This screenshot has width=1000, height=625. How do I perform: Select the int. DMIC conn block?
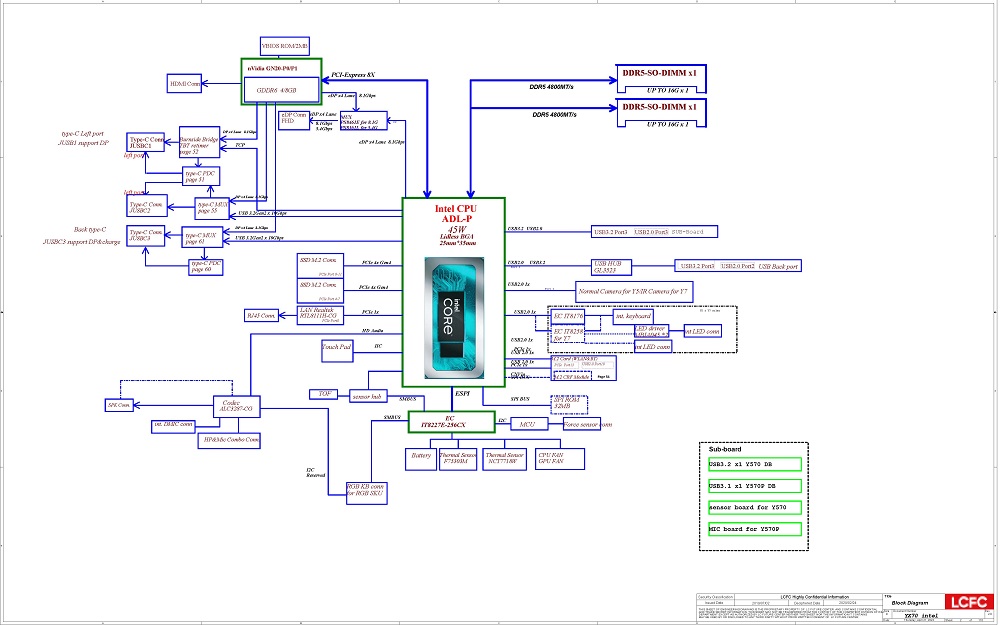[173, 425]
